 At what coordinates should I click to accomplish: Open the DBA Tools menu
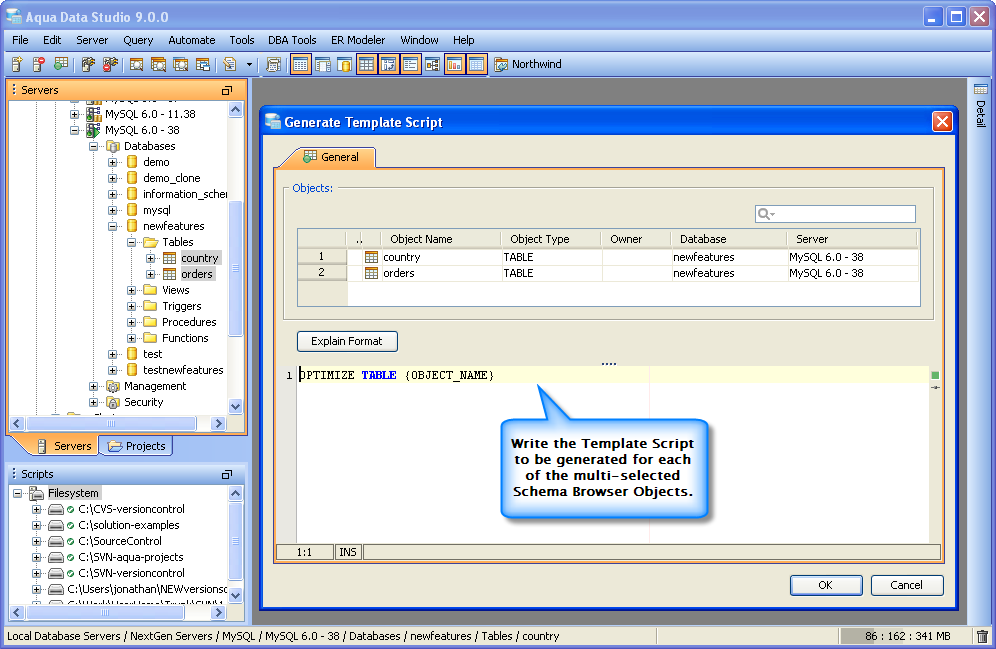pyautogui.click(x=292, y=40)
